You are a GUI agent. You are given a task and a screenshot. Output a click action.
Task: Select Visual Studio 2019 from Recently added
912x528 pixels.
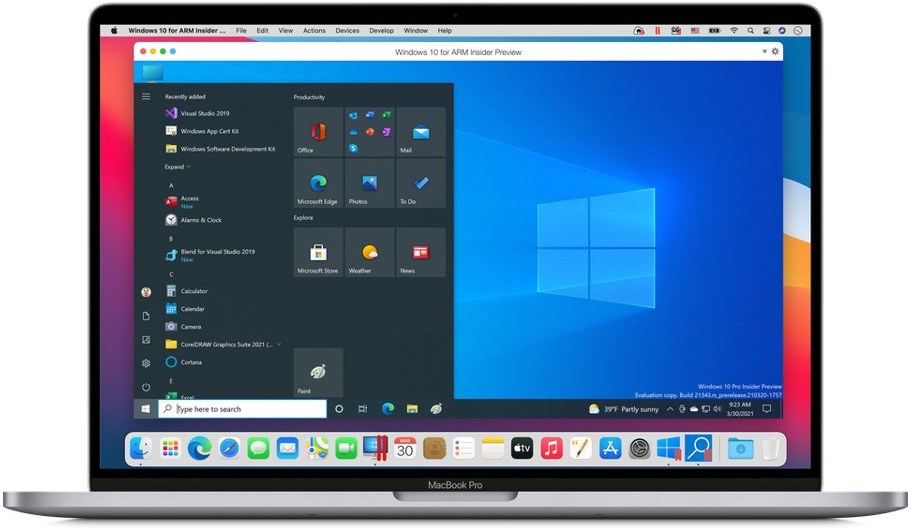click(x=204, y=113)
